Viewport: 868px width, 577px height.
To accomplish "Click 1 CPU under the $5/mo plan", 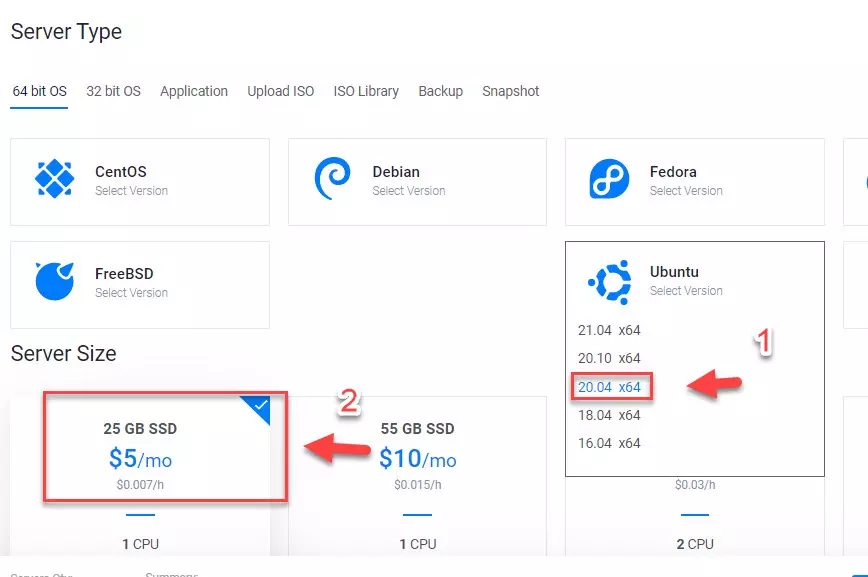I will (x=141, y=544).
